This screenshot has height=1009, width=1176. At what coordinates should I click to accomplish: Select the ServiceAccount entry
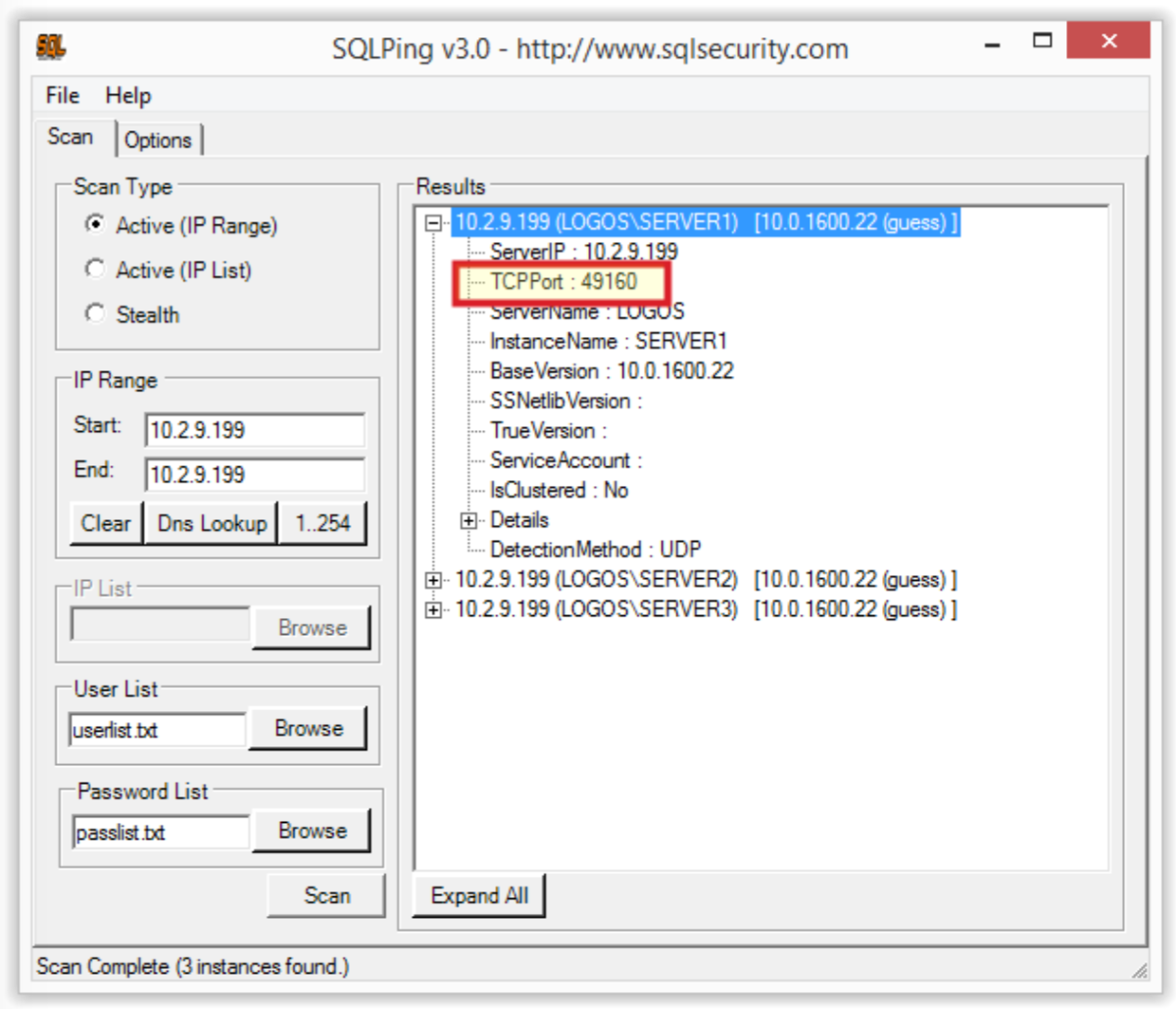(x=565, y=460)
